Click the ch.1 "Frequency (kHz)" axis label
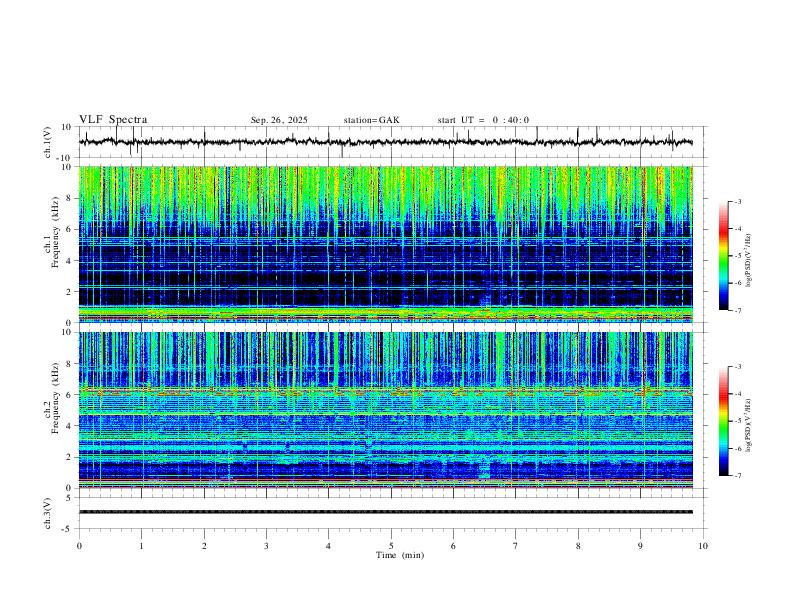 click(55, 233)
